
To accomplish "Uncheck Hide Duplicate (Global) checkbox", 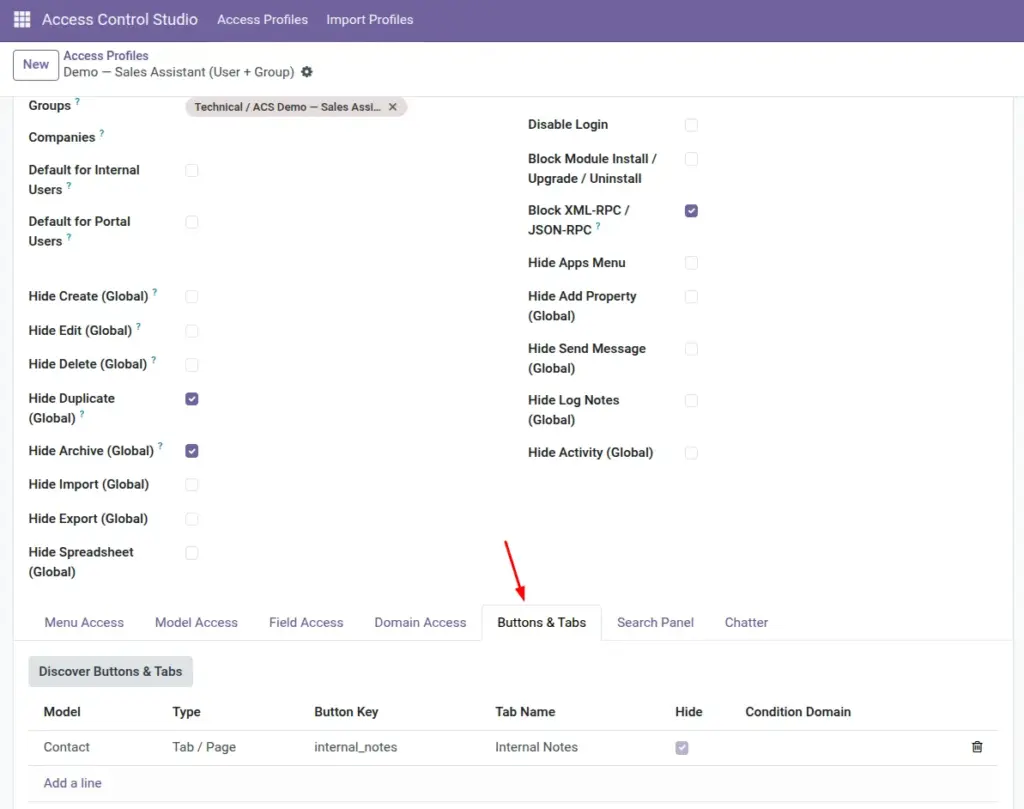I will point(191,399).
